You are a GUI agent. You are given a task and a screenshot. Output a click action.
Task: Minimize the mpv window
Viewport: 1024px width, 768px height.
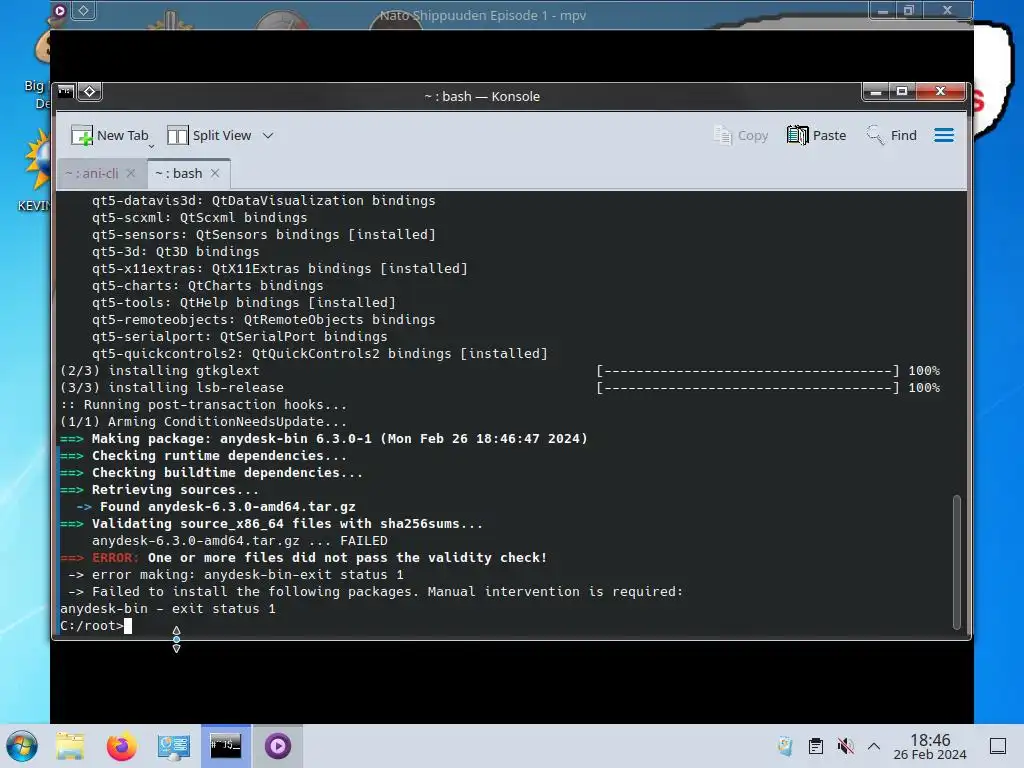coord(882,10)
